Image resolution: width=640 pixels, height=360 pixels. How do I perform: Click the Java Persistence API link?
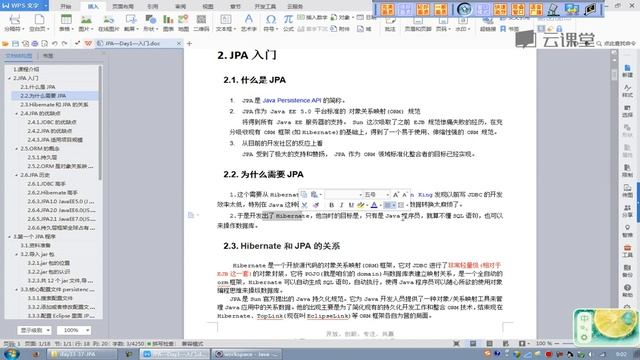pyautogui.click(x=292, y=100)
